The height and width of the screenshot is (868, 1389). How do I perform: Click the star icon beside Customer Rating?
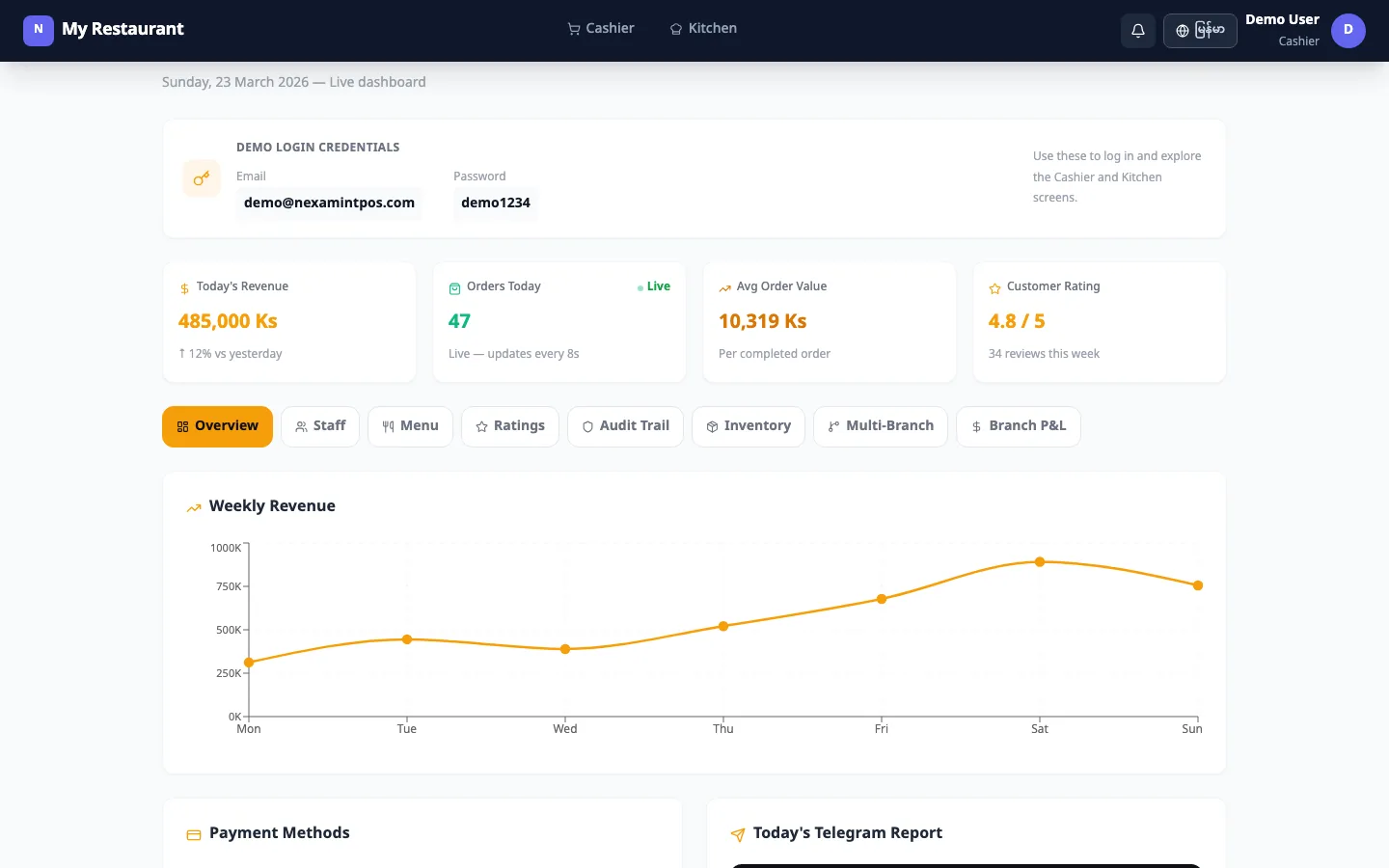pos(994,288)
